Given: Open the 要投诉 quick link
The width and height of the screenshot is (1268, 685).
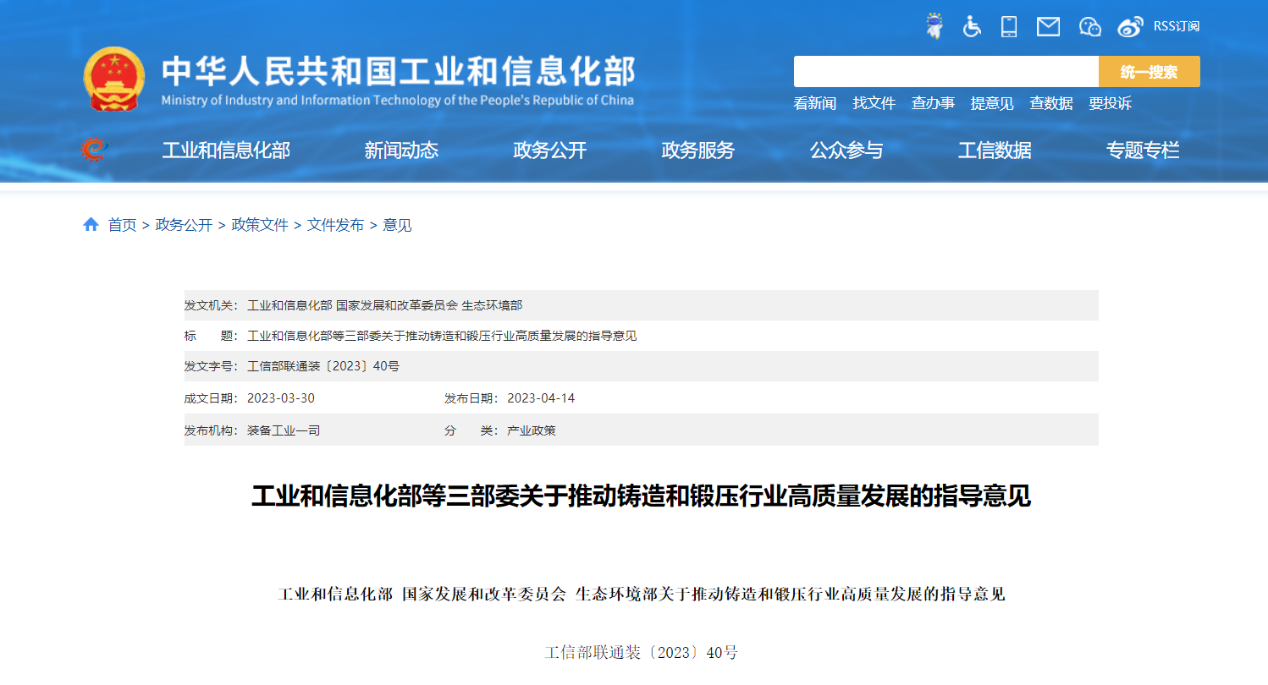Looking at the screenshot, I should 1110,103.
